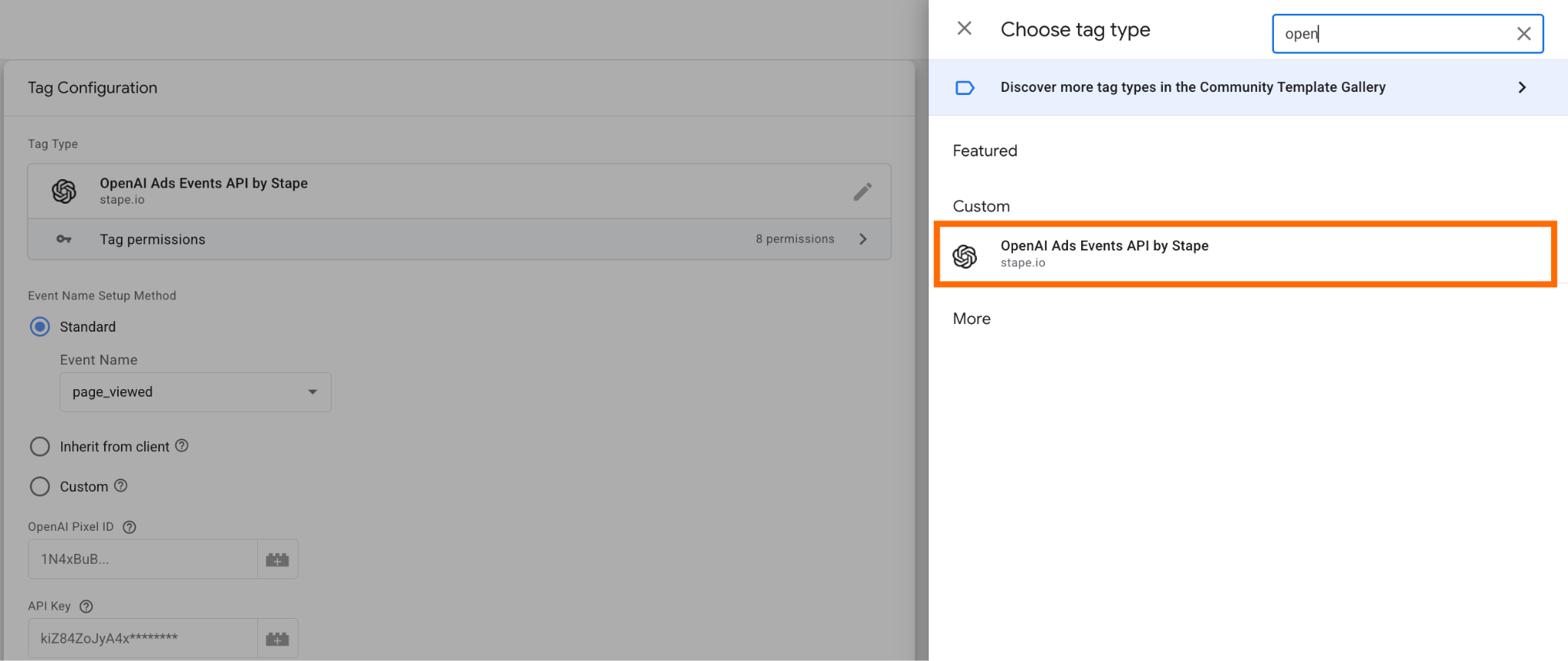Click the key icon beside Tag permissions

tap(64, 239)
